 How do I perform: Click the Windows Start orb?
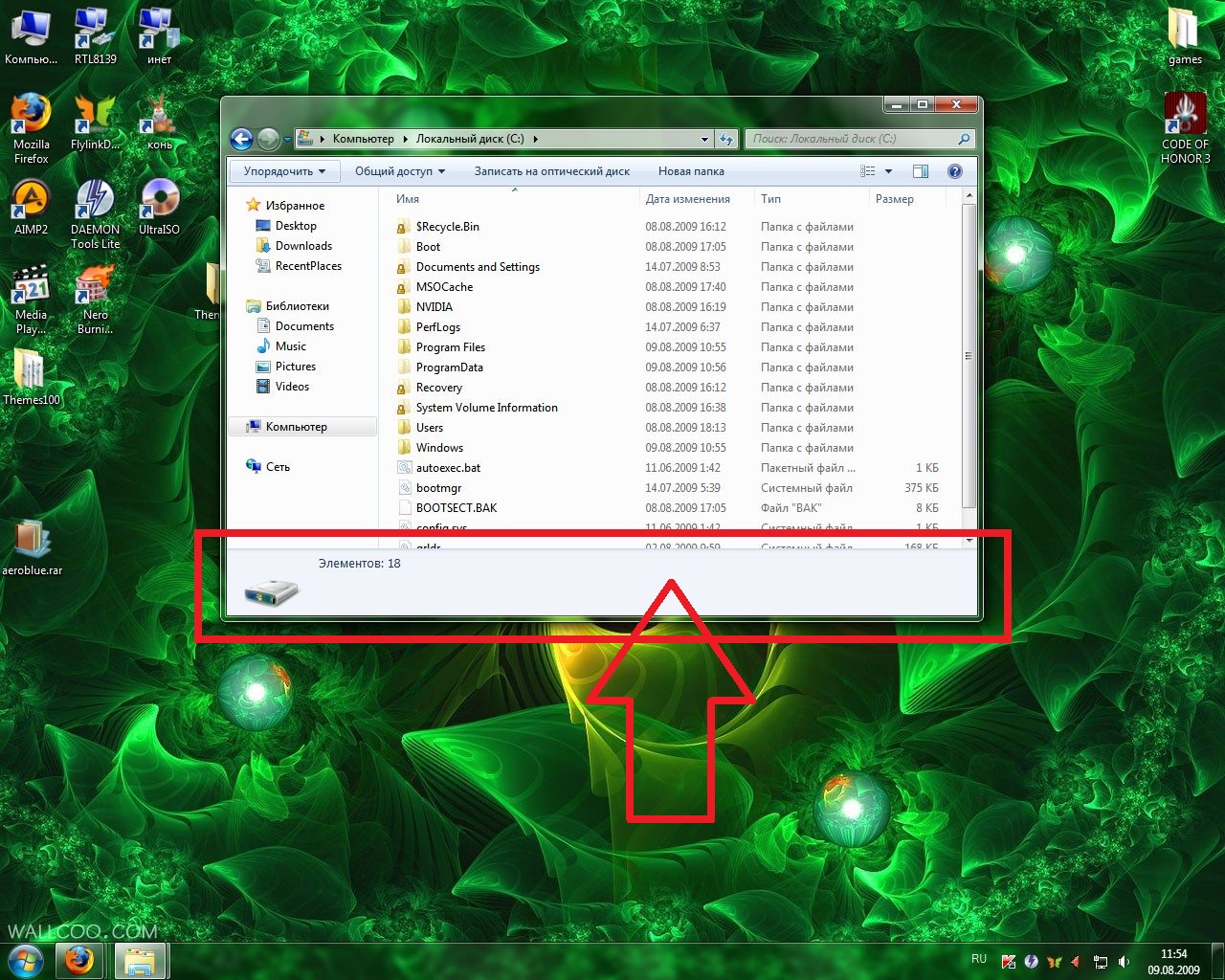(26, 960)
